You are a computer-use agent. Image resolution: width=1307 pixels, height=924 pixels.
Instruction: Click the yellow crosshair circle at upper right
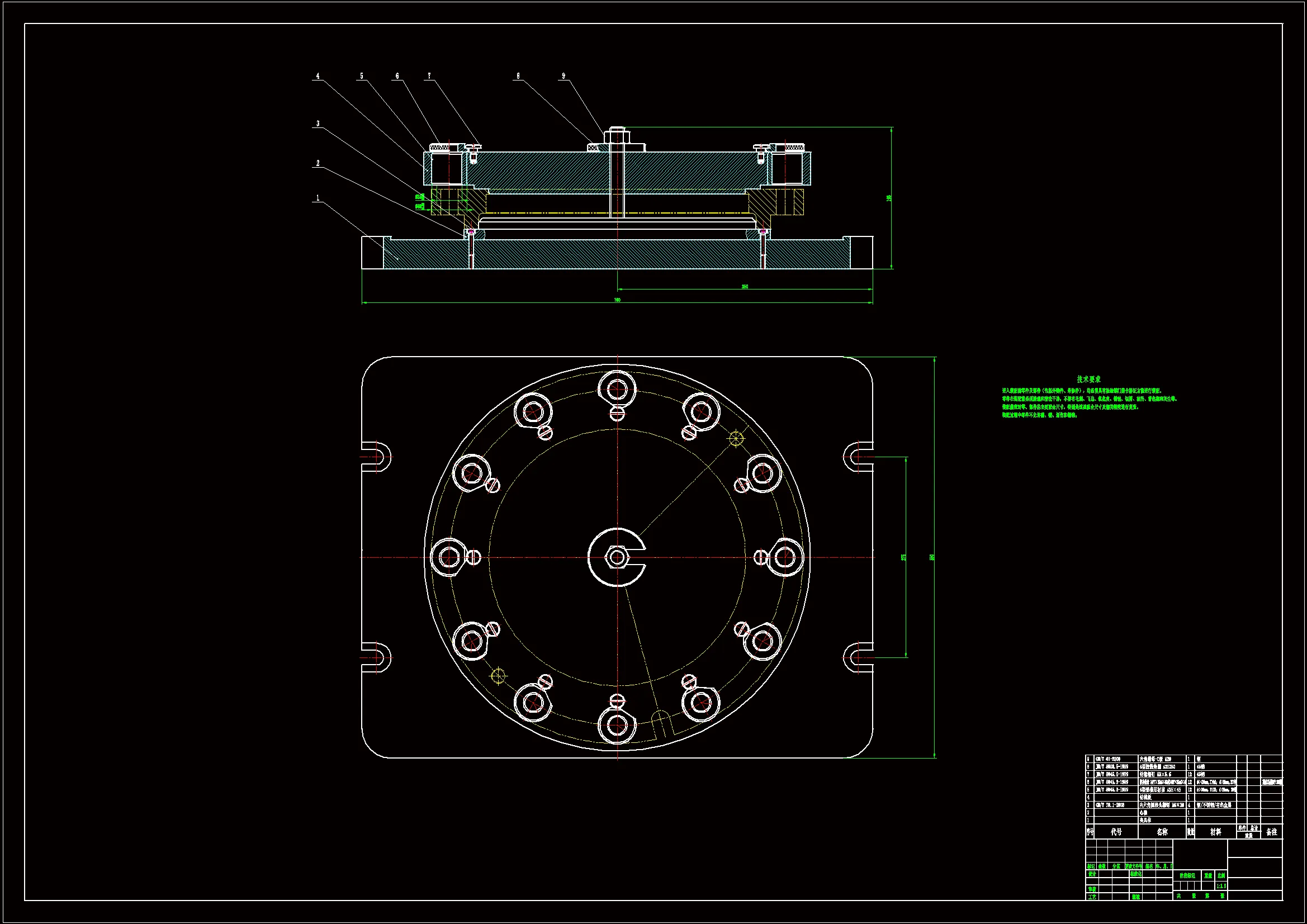pyautogui.click(x=736, y=438)
